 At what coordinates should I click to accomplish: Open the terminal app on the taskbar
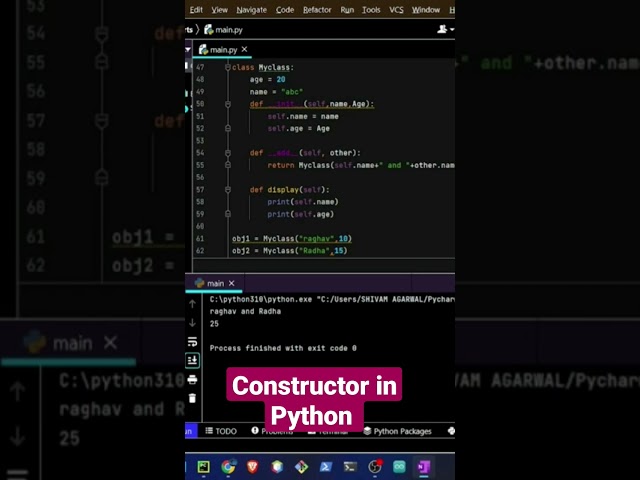(x=350, y=467)
